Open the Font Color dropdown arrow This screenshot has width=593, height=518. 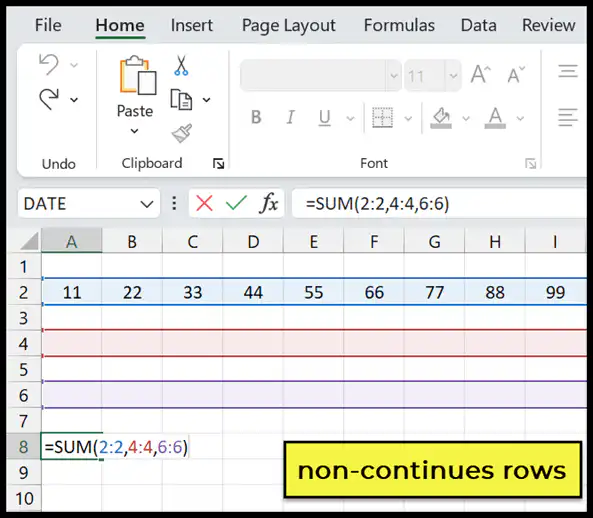point(520,118)
